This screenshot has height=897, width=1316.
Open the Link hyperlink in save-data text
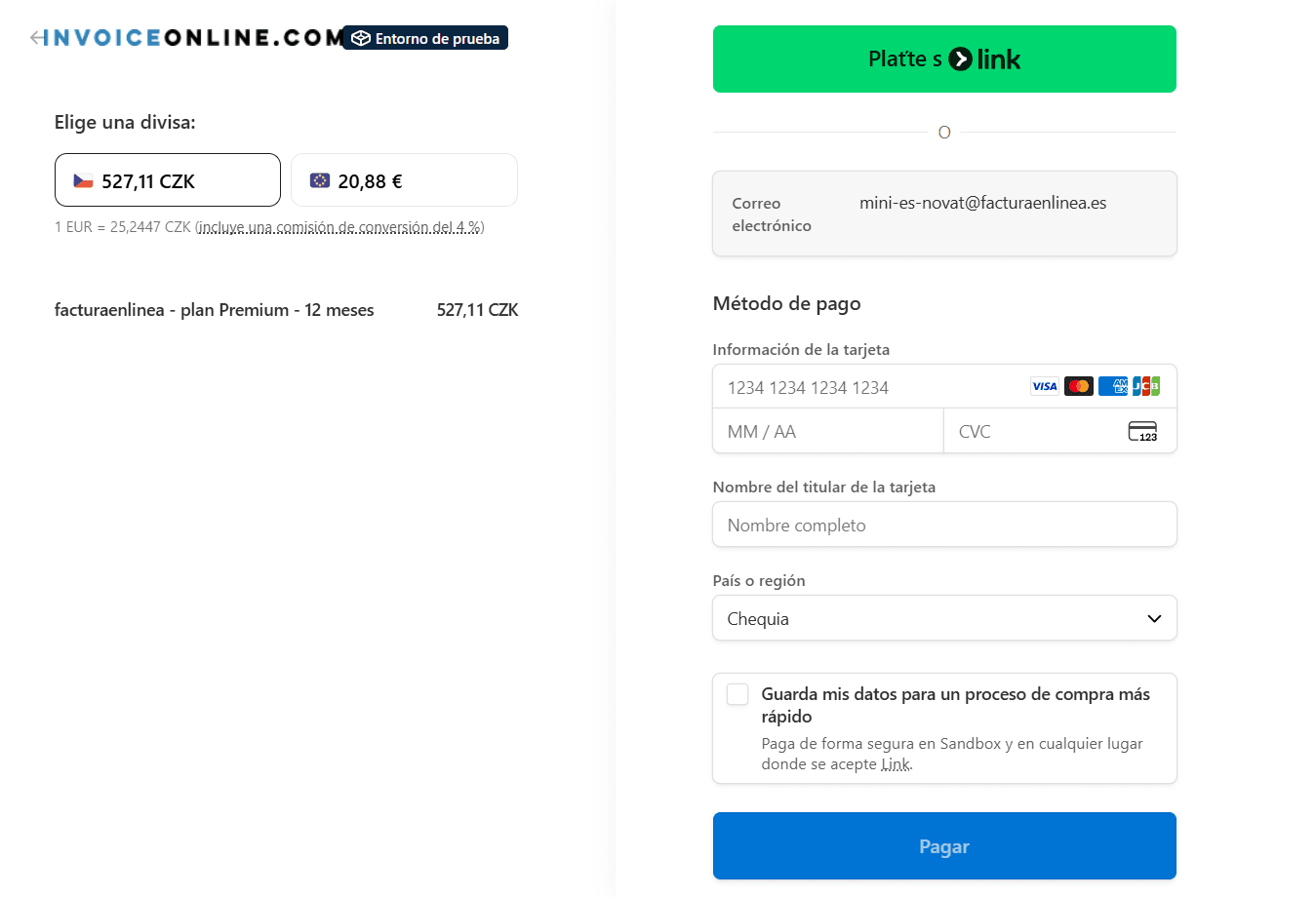click(896, 764)
